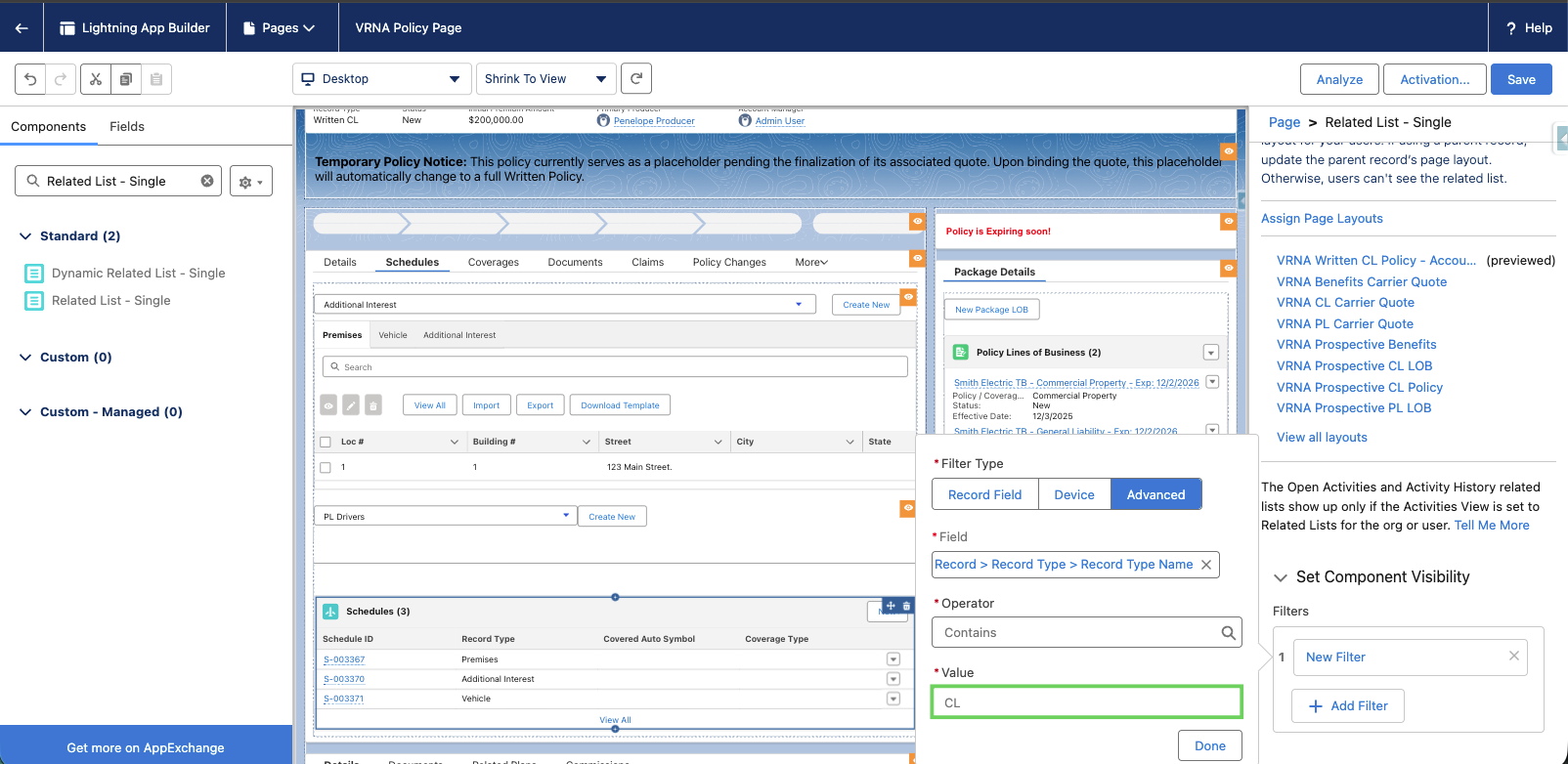Open the Additional Interest picklist

pyautogui.click(x=565, y=305)
